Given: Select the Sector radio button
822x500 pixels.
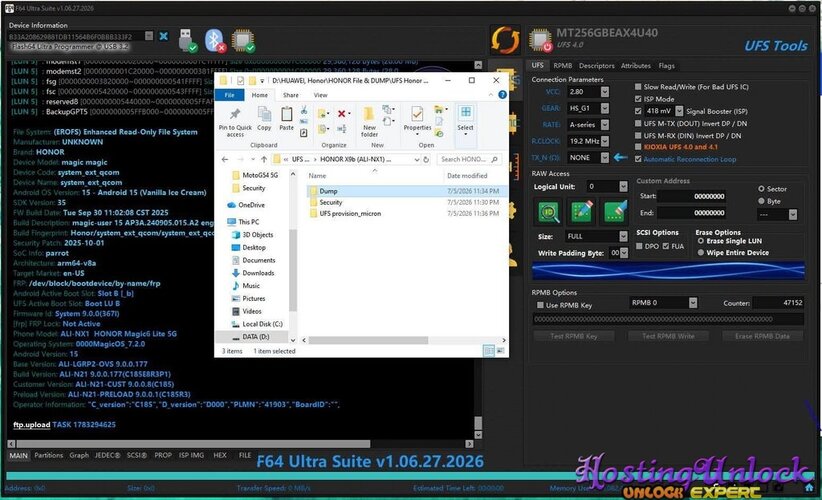Looking at the screenshot, I should click(x=761, y=189).
